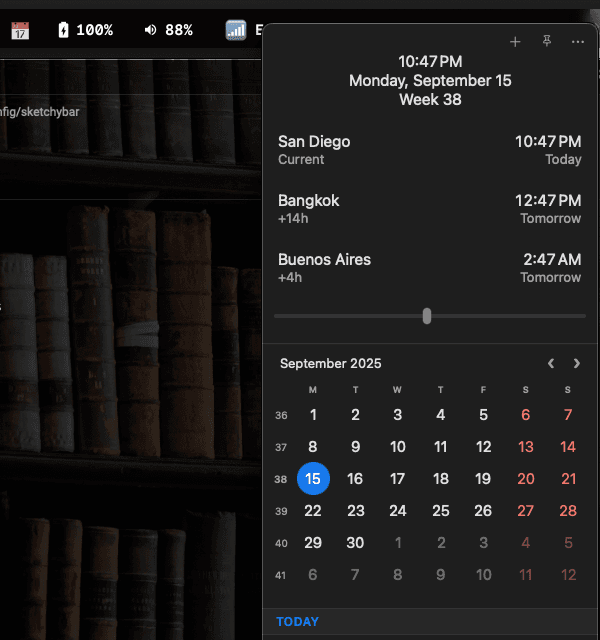Advance to next month using right chevron
This screenshot has height=640, width=600.
point(576,364)
